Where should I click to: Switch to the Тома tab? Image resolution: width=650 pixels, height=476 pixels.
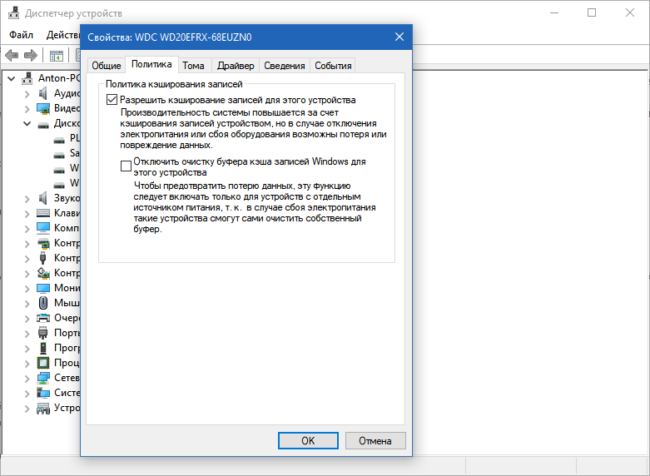click(193, 66)
